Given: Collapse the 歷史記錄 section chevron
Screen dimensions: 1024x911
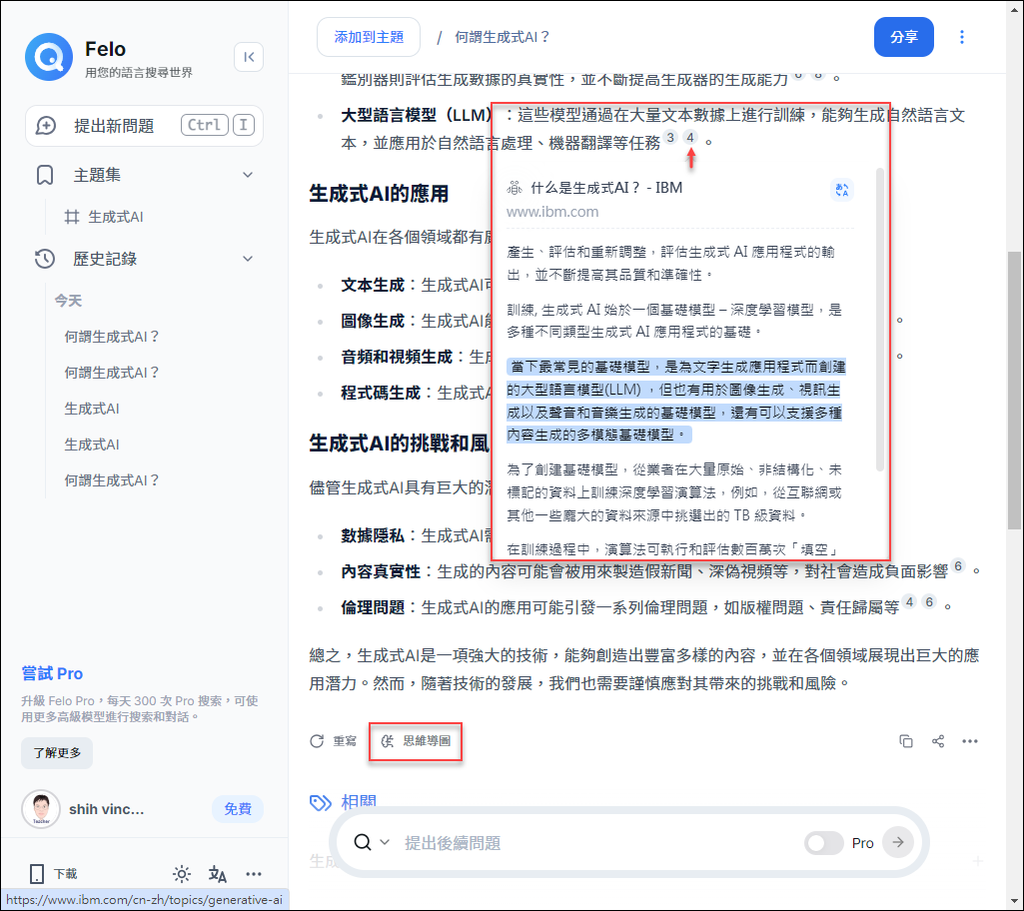Looking at the screenshot, I should [248, 259].
